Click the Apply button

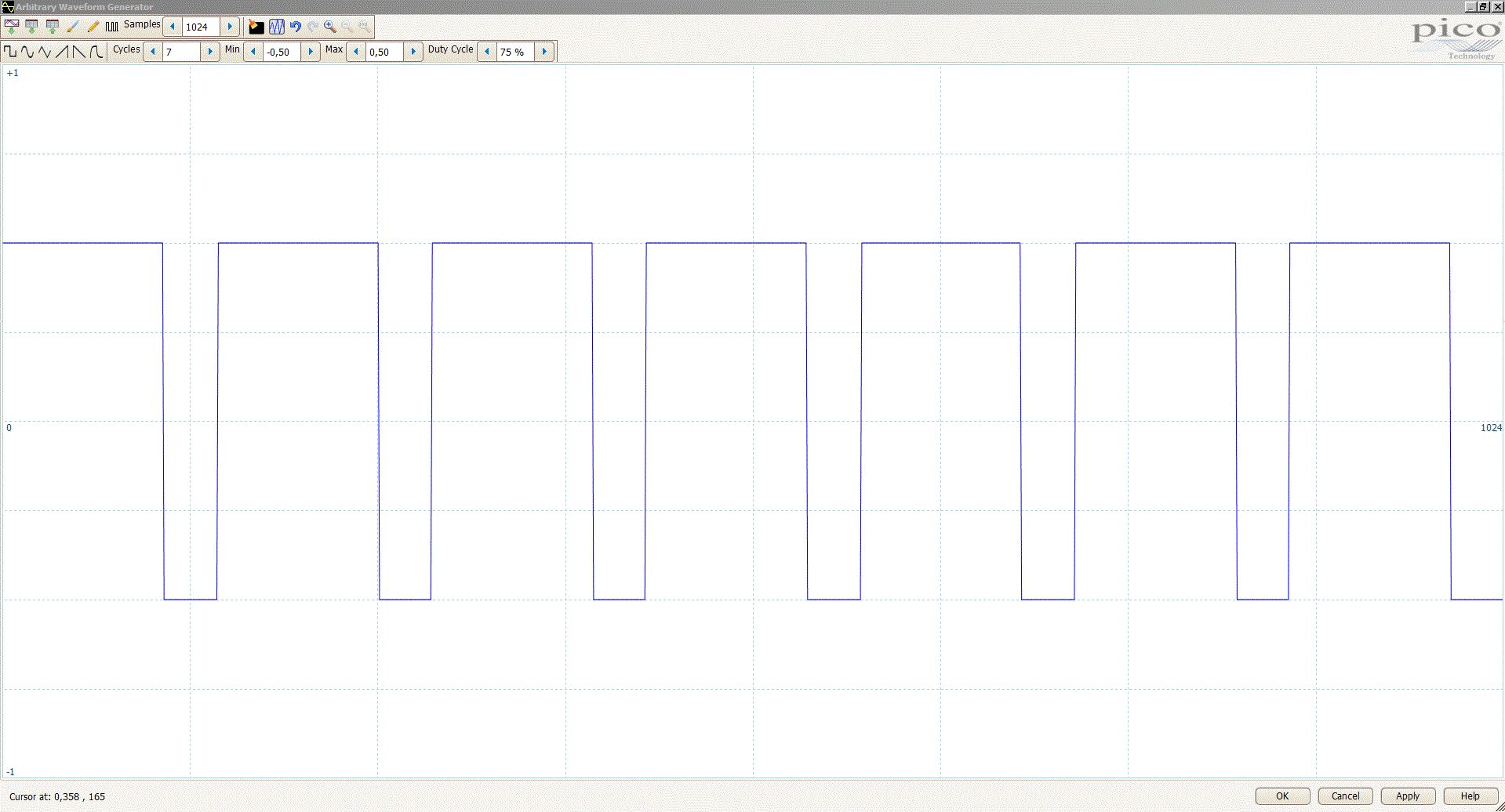(x=1408, y=796)
